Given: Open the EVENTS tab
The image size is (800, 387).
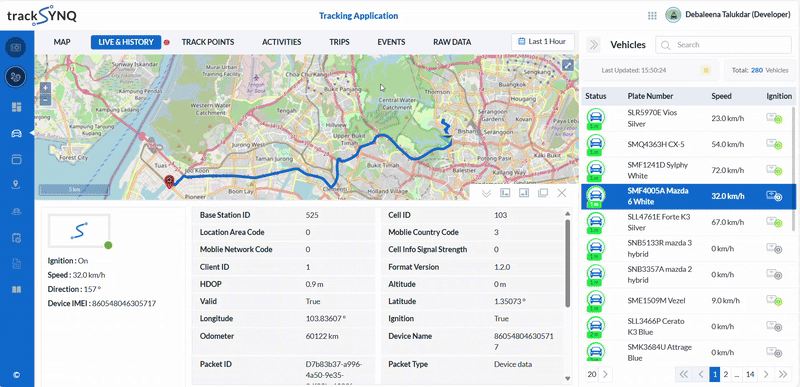Looking at the screenshot, I should 391,42.
